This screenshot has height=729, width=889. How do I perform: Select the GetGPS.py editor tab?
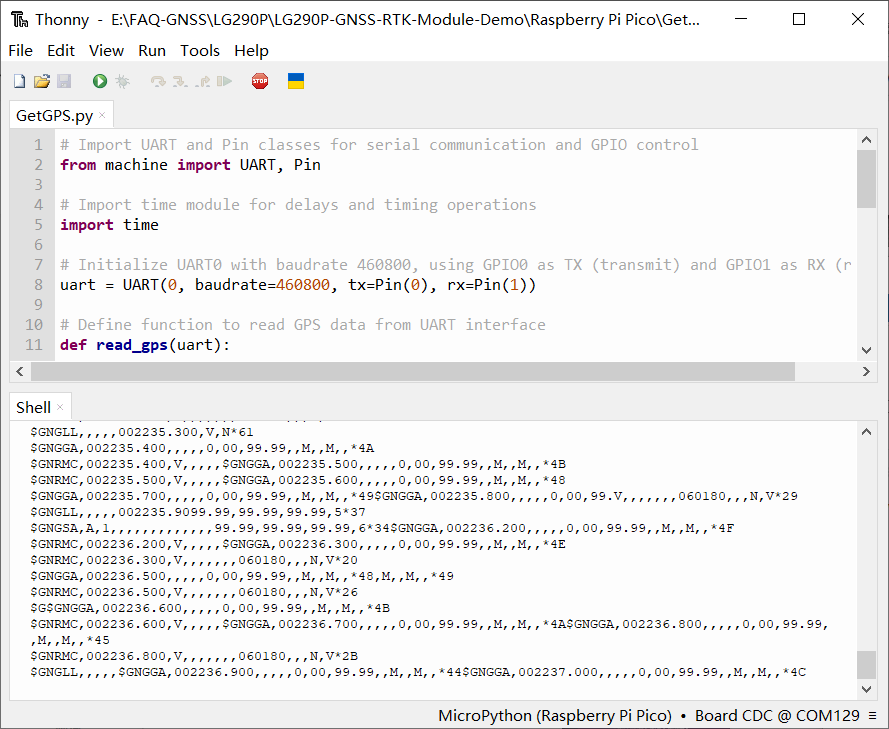pyautogui.click(x=54, y=115)
